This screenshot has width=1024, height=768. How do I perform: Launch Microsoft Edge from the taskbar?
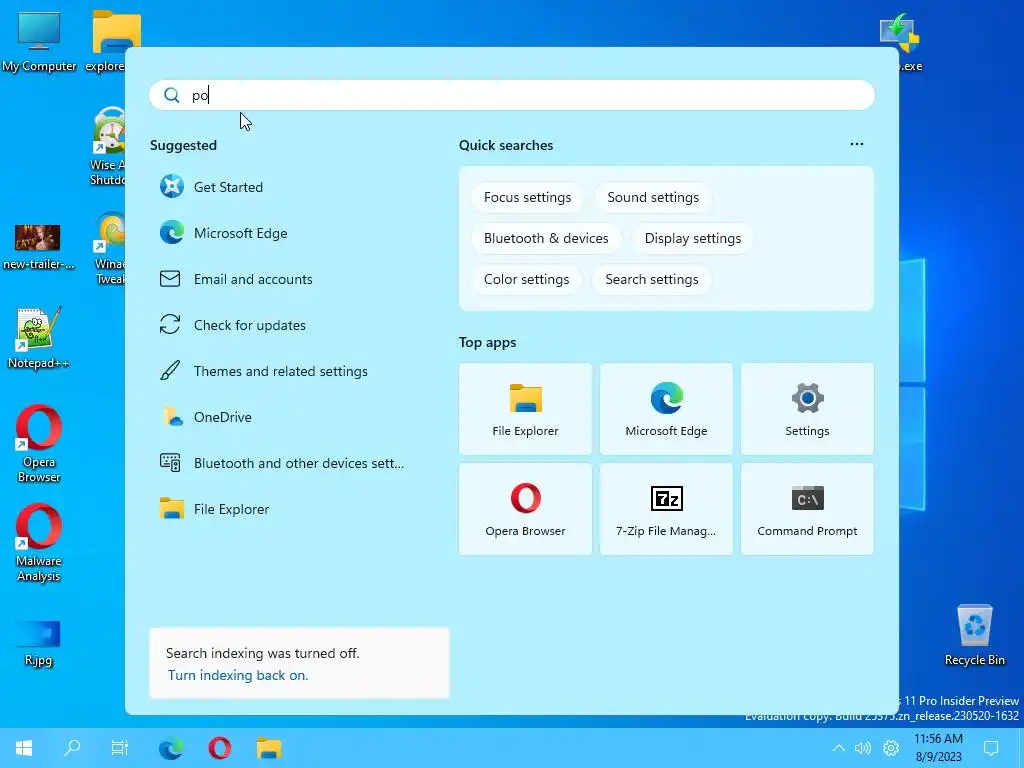coord(171,748)
